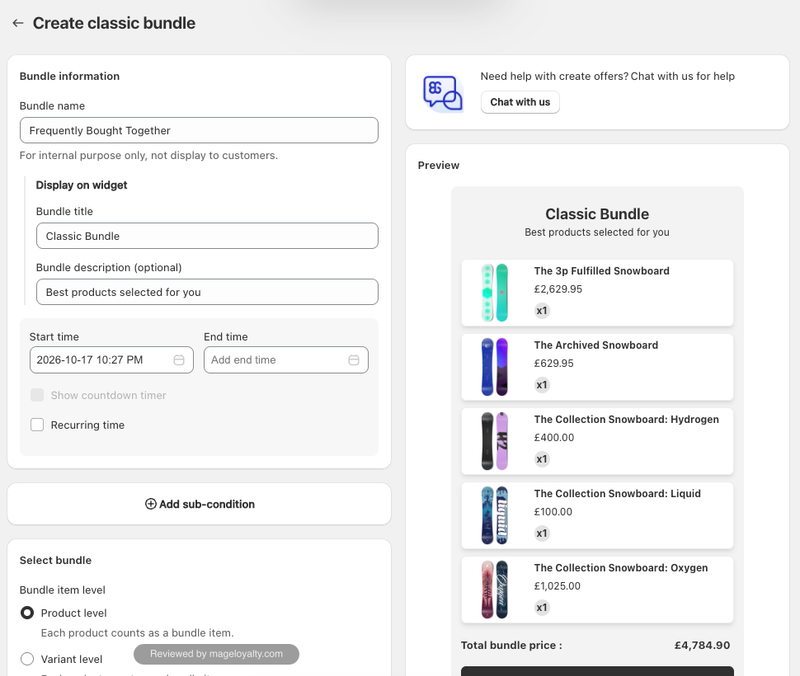Click the x1 quantity badge for 3p Fulfilled Snowboard

pyautogui.click(x=542, y=311)
